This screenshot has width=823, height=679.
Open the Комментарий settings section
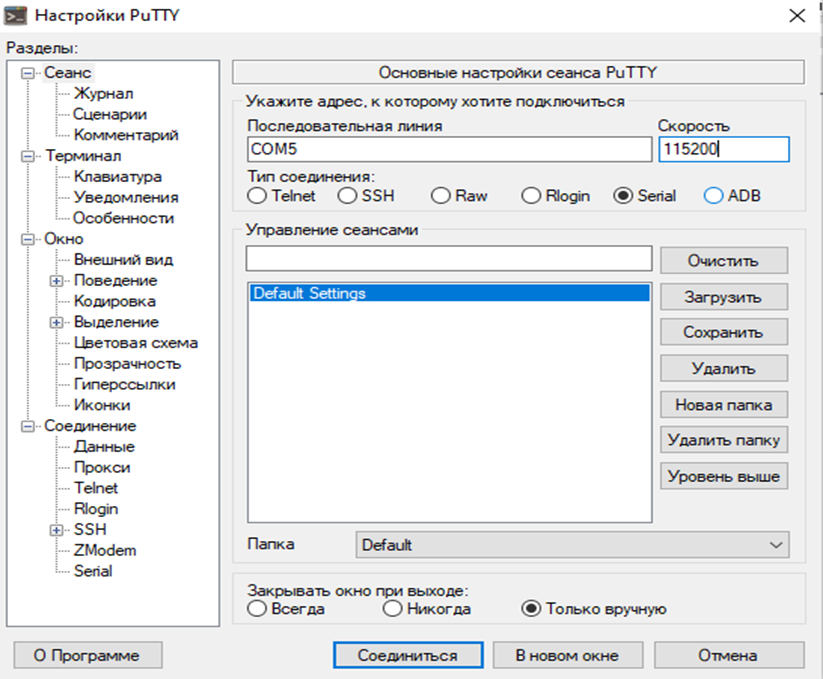click(x=126, y=135)
